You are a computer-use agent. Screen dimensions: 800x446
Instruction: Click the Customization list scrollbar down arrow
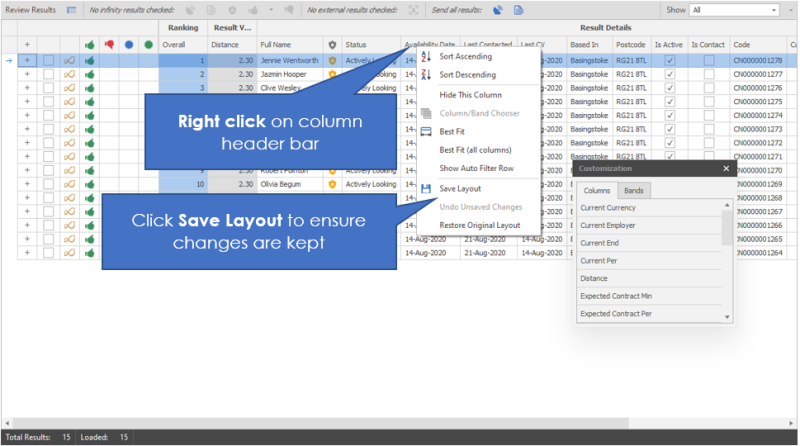727,317
